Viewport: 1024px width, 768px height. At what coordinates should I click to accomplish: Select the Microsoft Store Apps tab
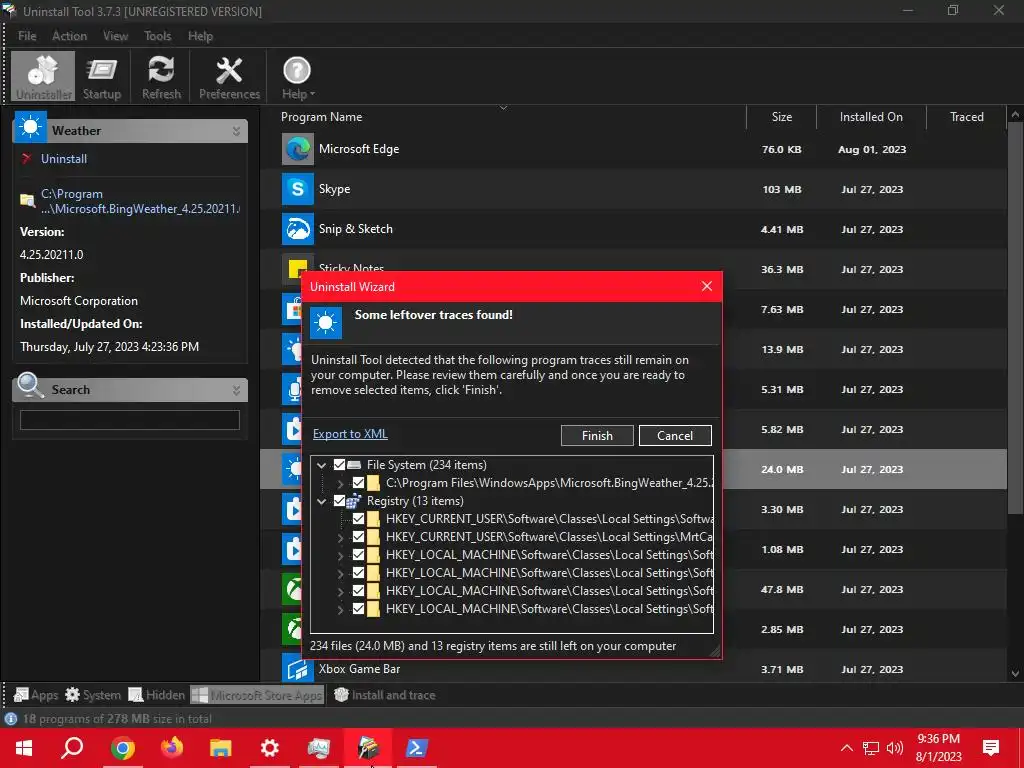coord(258,695)
